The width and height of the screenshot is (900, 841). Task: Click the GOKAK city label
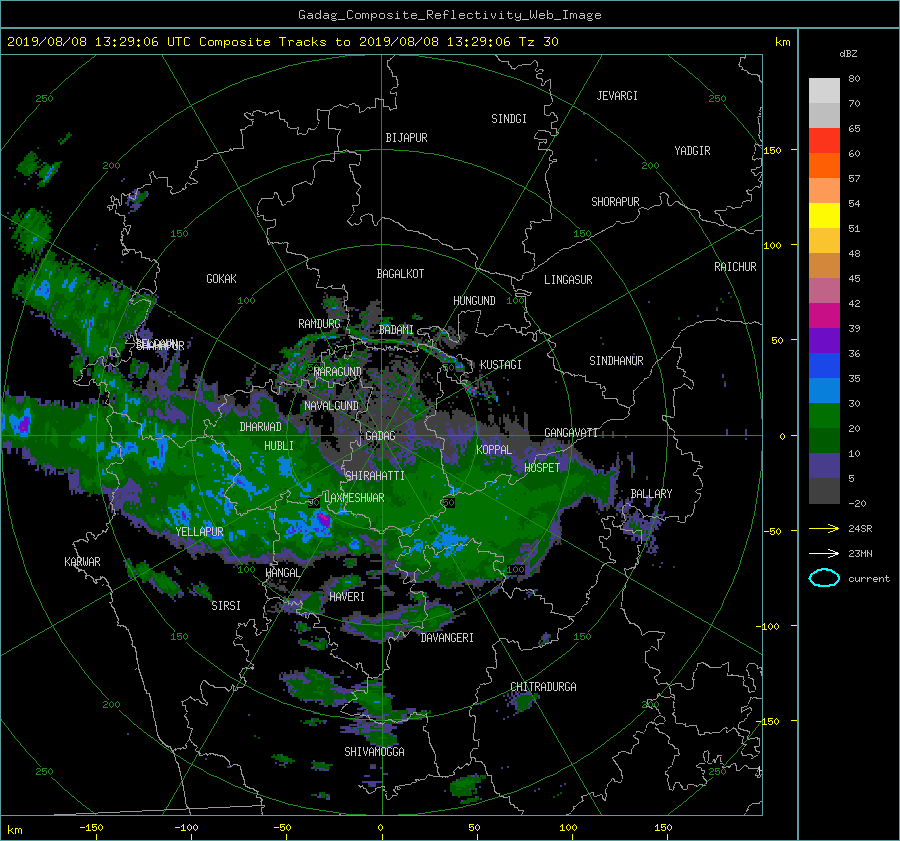pyautogui.click(x=222, y=279)
